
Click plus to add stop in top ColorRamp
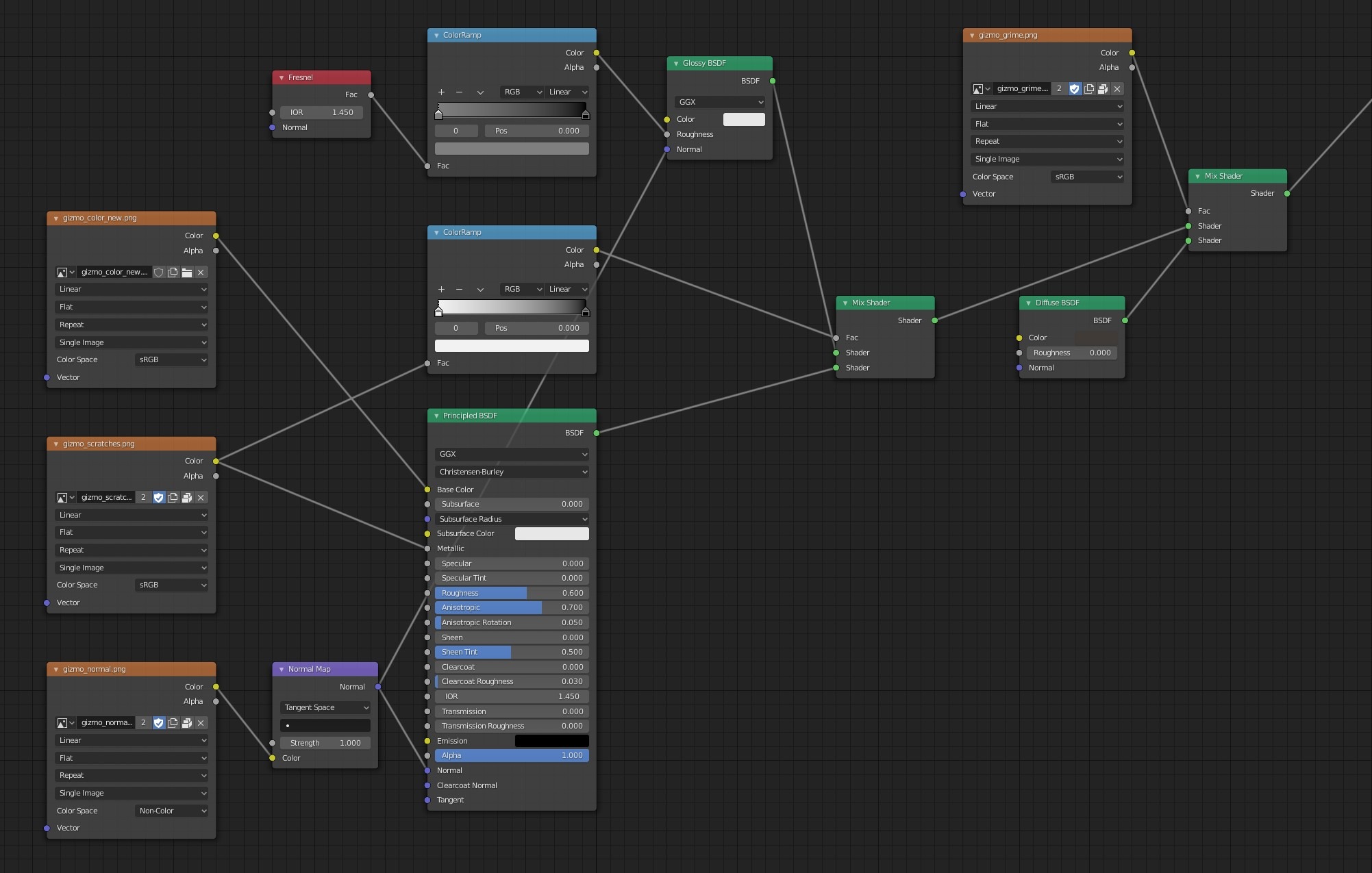click(x=441, y=92)
